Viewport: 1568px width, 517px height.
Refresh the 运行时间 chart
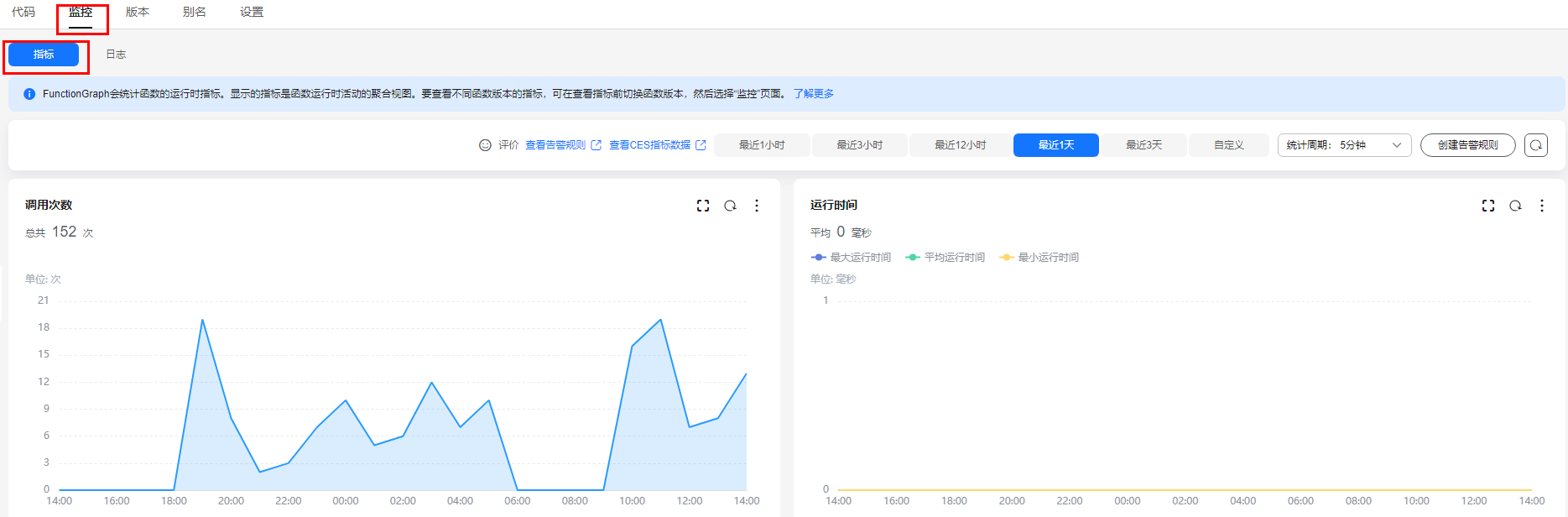(x=1515, y=206)
